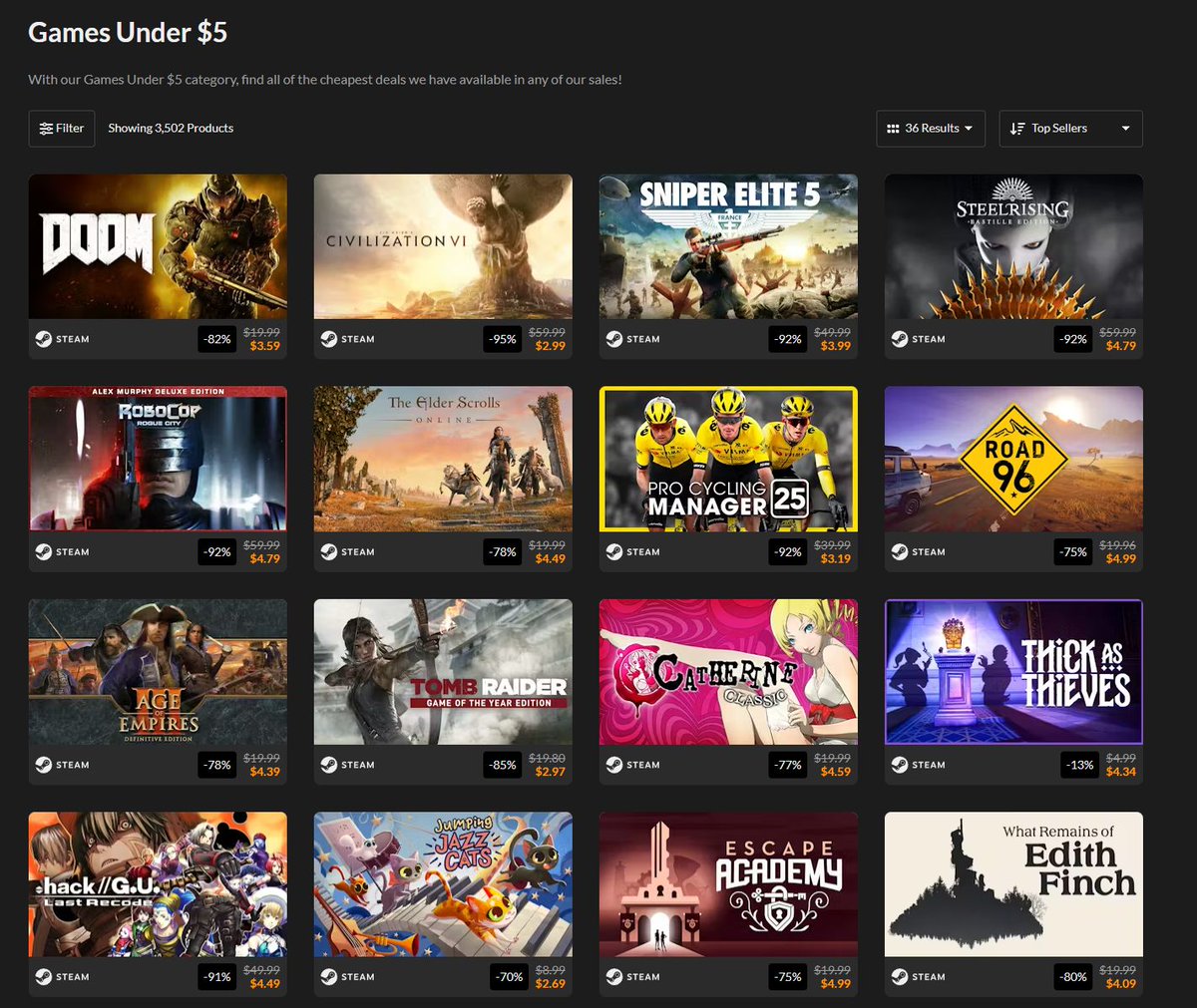Image resolution: width=1197 pixels, height=1008 pixels.
Task: Click the Steam icon under Edith Finch
Action: coord(900,977)
